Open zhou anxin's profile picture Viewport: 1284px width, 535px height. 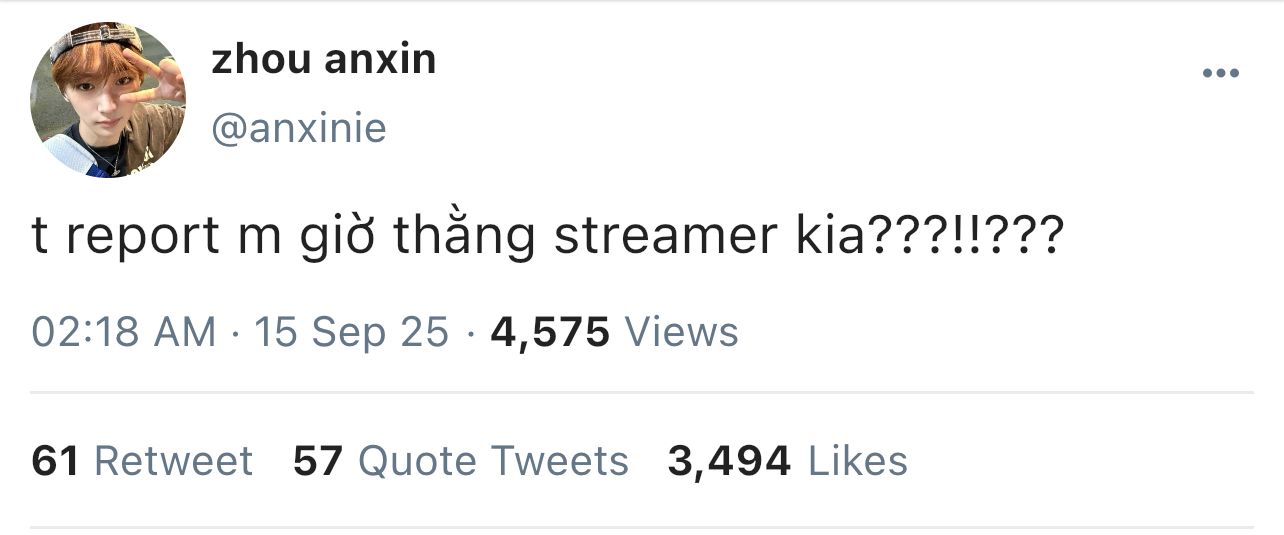tap(108, 100)
